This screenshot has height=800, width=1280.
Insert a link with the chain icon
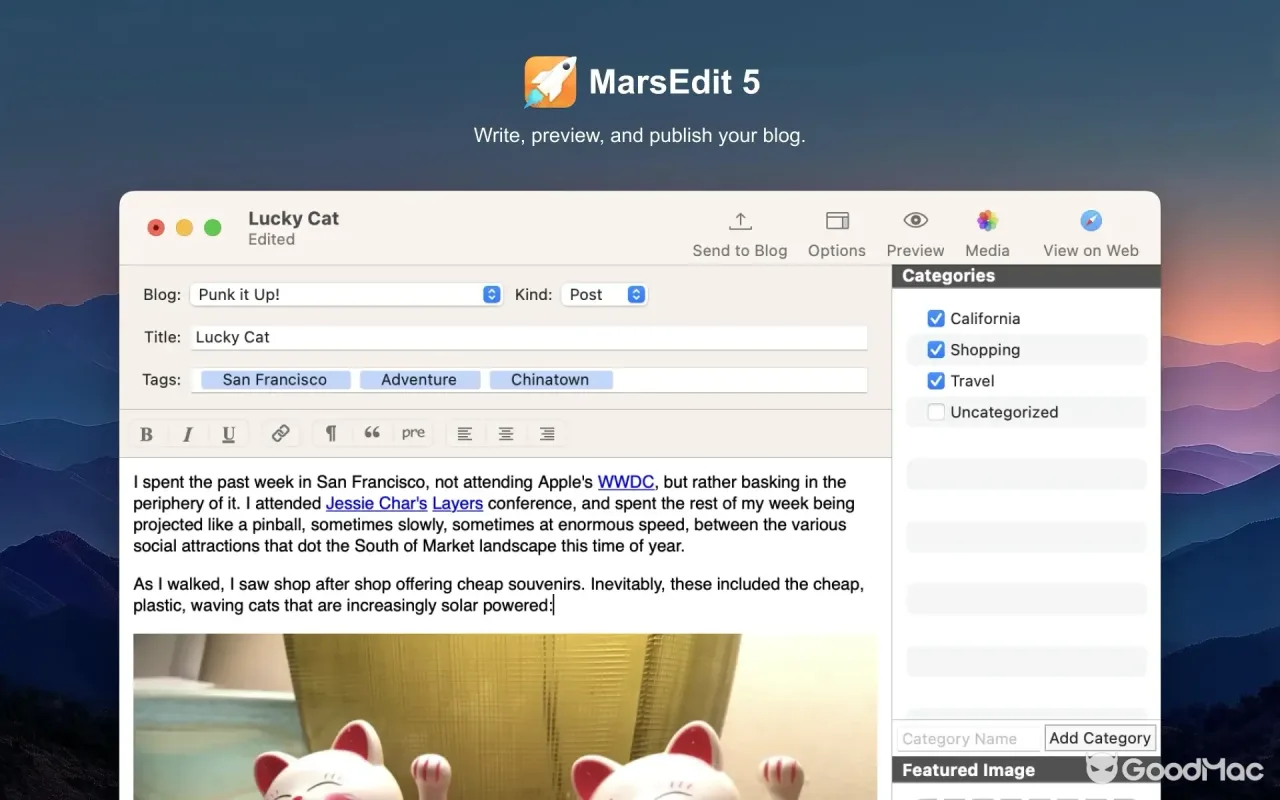tap(280, 434)
